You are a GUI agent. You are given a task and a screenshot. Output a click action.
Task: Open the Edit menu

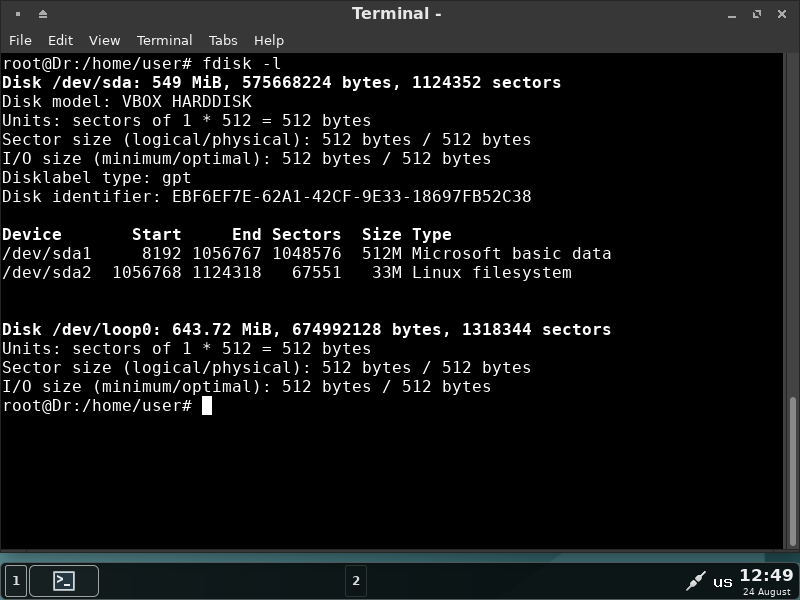click(x=60, y=40)
